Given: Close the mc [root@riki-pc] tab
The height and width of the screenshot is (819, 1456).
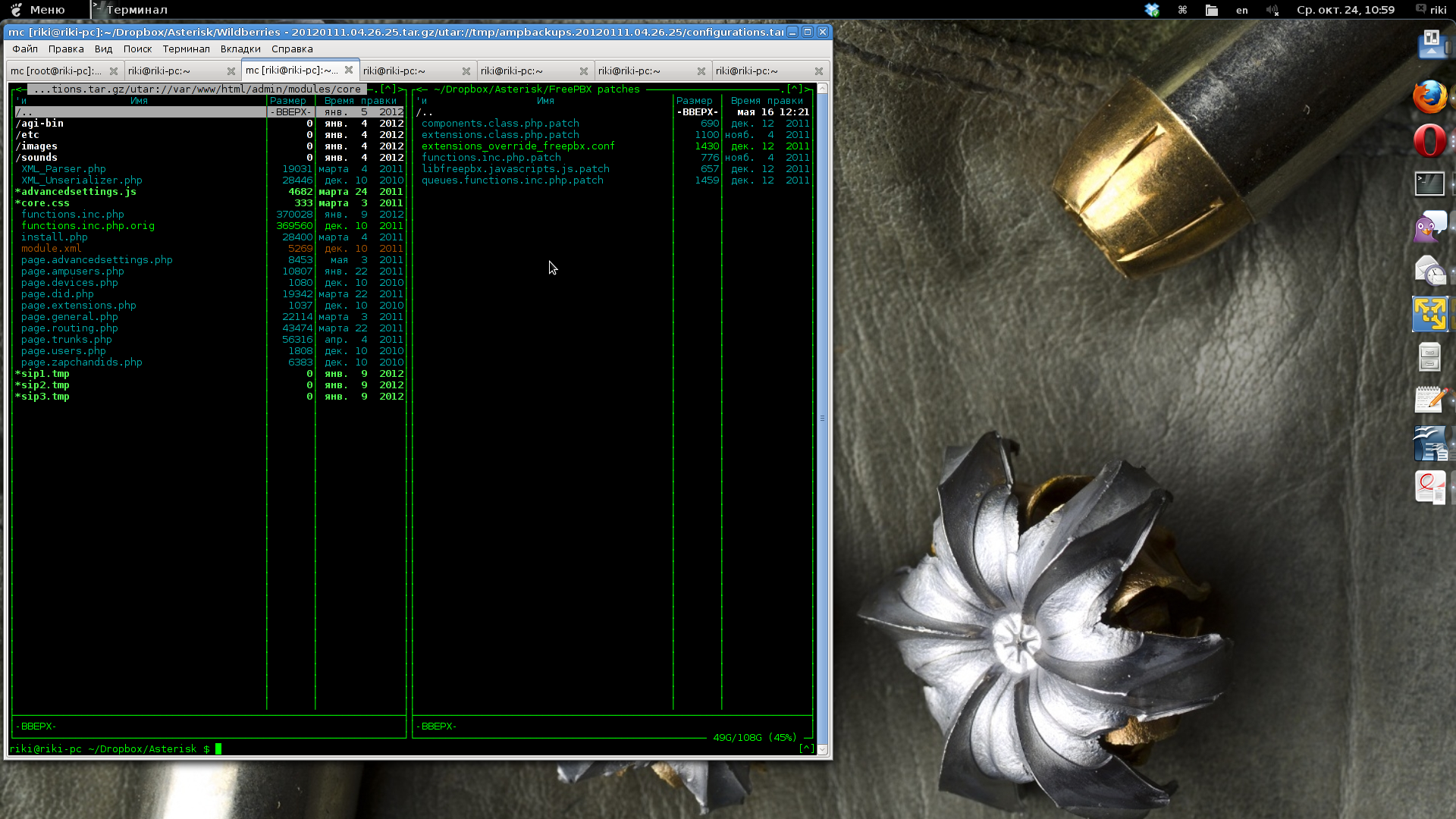Looking at the screenshot, I should (x=114, y=71).
